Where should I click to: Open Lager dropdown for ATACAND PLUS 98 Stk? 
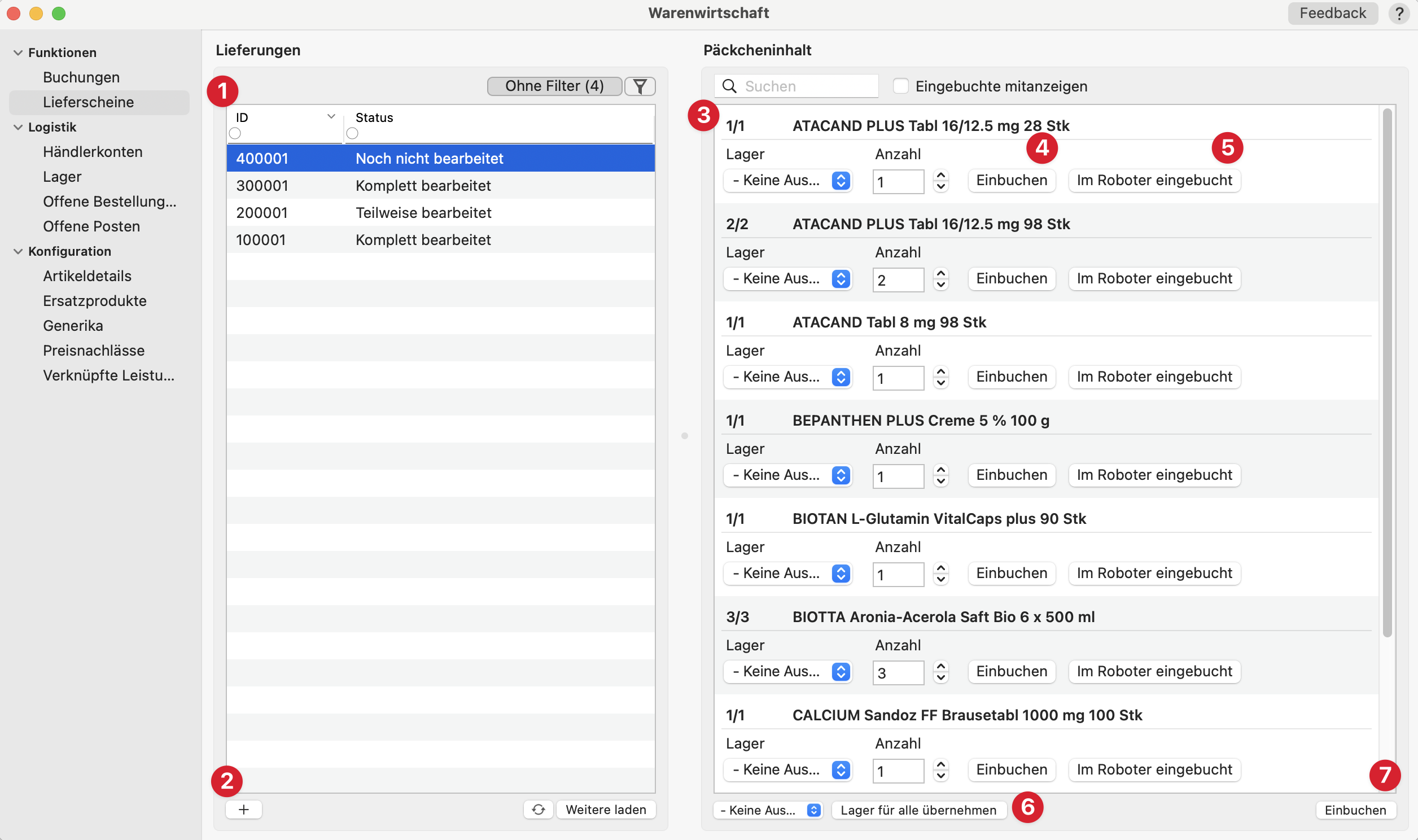pos(787,278)
